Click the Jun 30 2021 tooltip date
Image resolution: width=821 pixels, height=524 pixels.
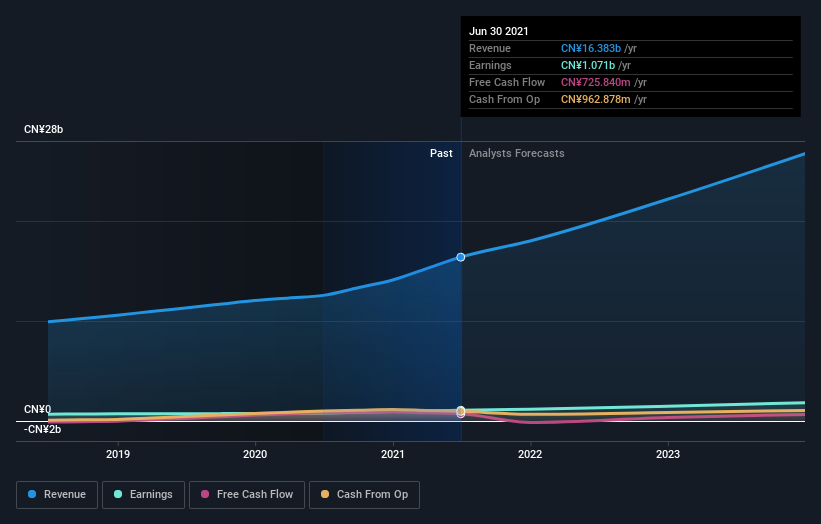498,31
